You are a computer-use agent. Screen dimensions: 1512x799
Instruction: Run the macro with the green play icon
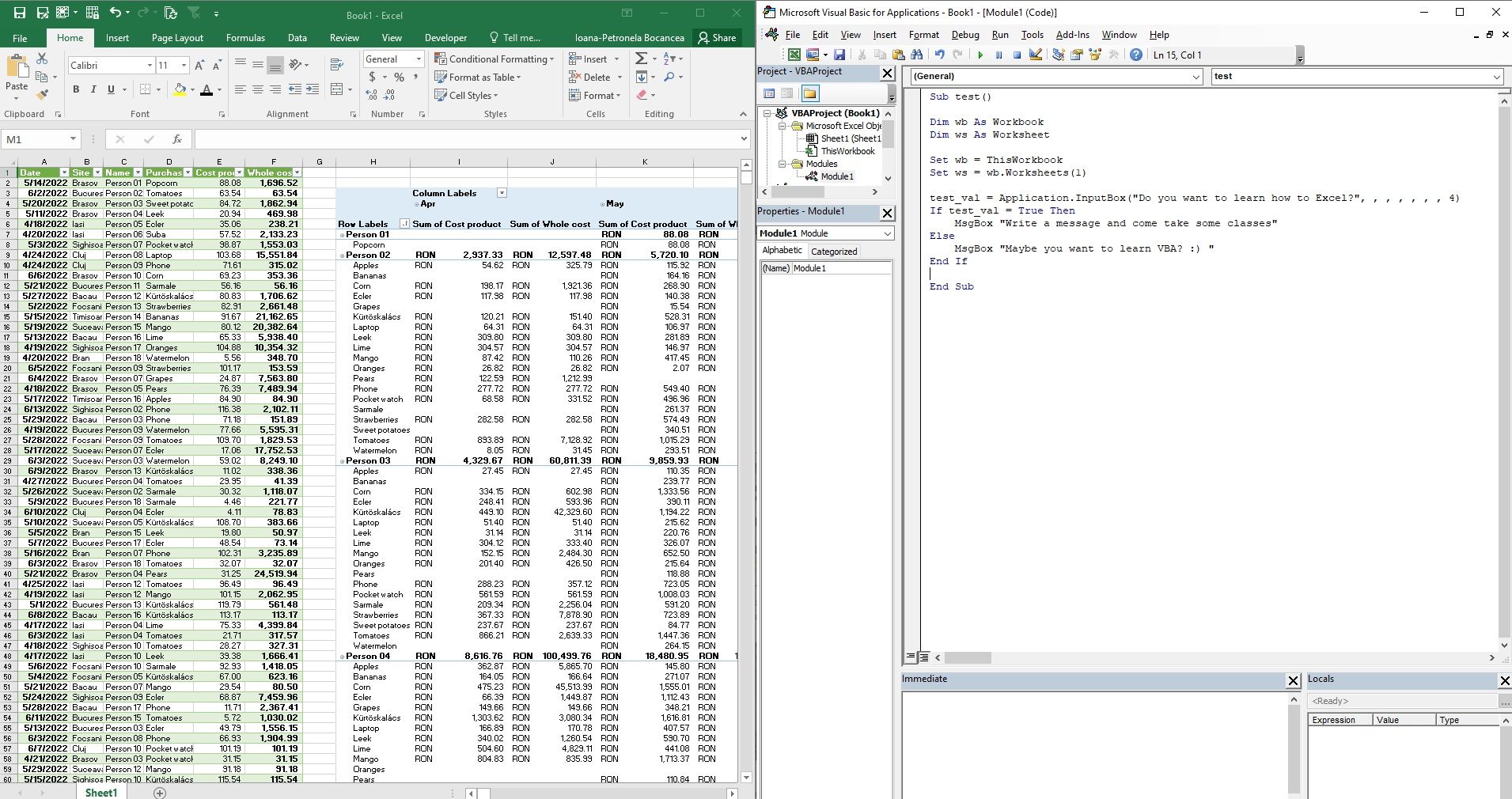[980, 55]
